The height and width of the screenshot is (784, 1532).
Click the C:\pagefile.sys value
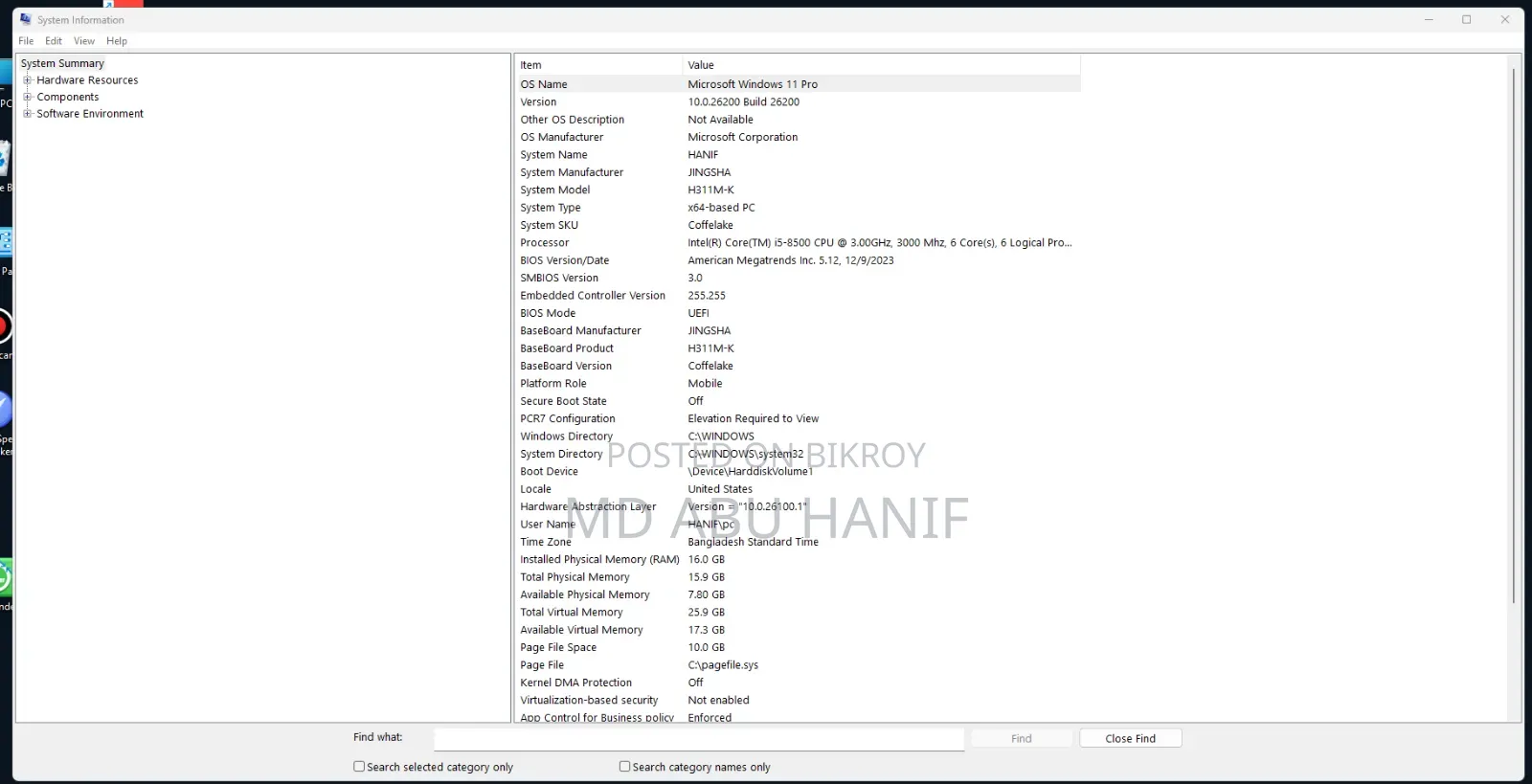click(723, 665)
